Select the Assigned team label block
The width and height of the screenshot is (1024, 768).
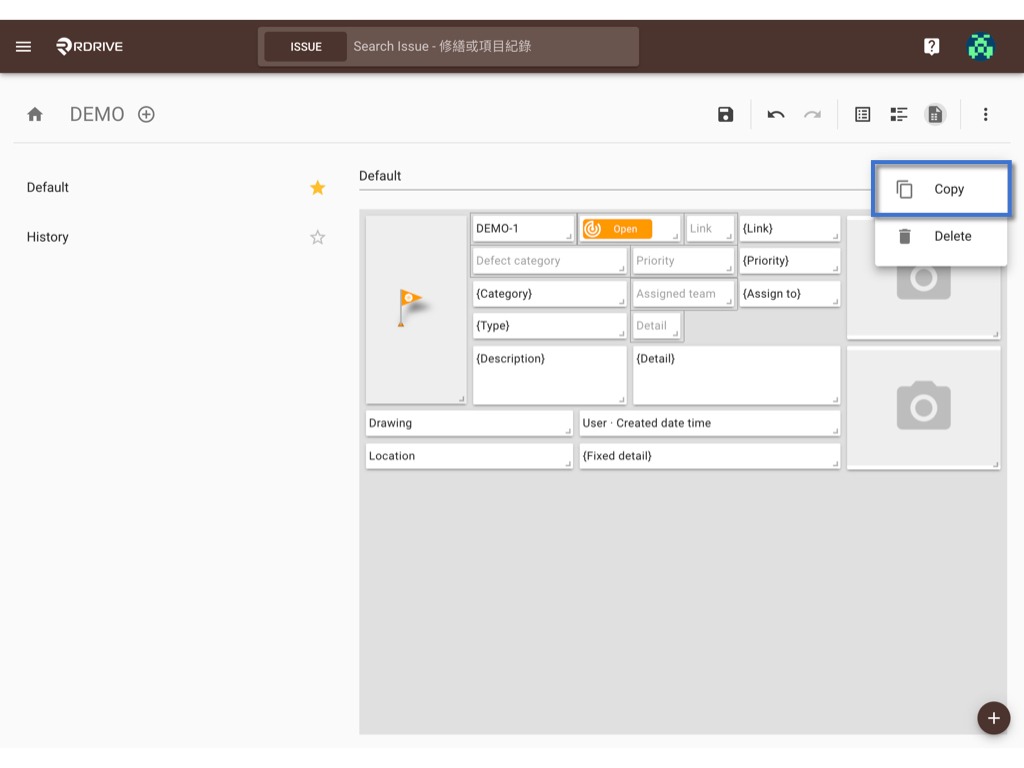tap(683, 294)
